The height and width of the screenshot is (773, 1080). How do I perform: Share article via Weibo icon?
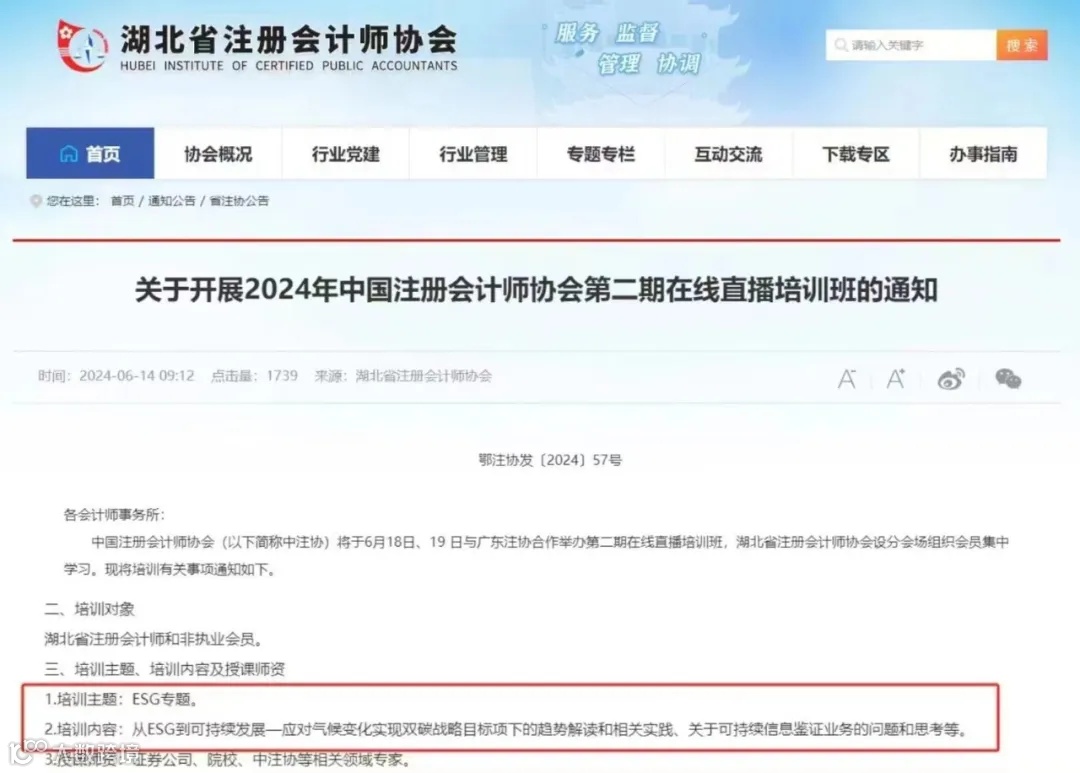point(951,379)
